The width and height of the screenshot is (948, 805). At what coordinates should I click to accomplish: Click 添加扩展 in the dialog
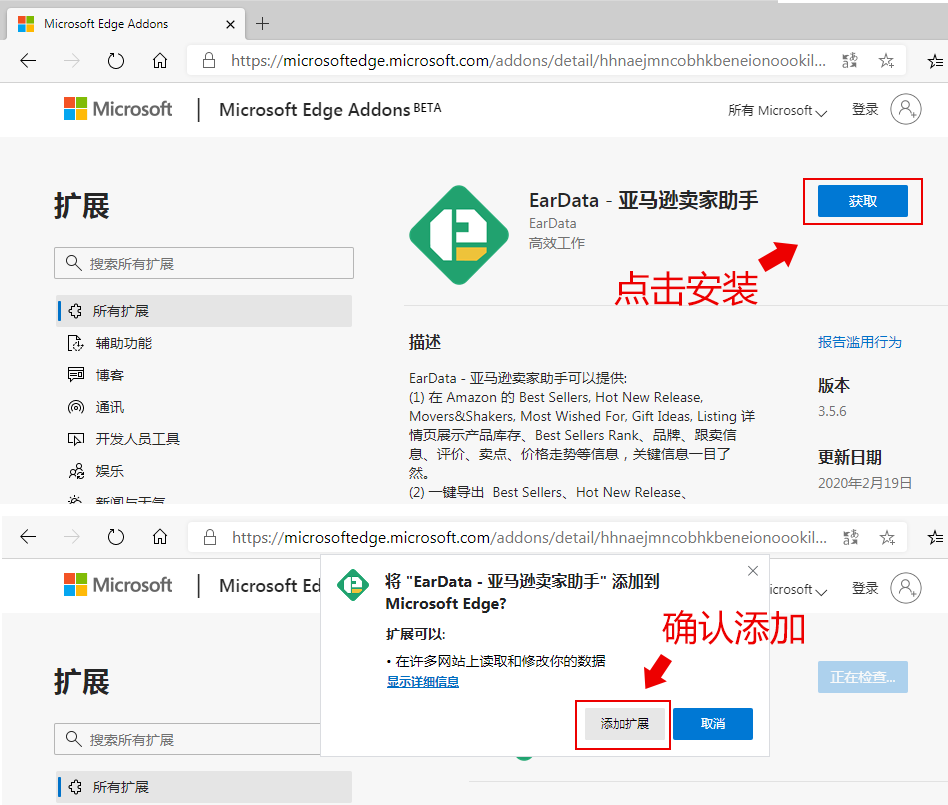(625, 723)
